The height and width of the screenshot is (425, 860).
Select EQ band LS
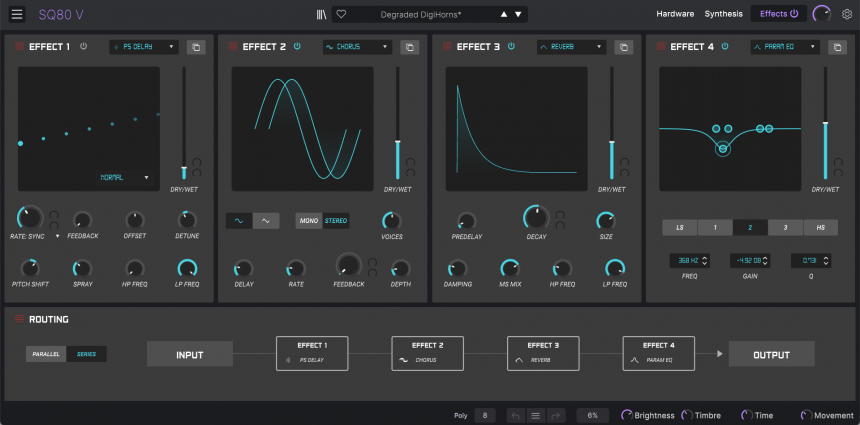click(x=680, y=228)
